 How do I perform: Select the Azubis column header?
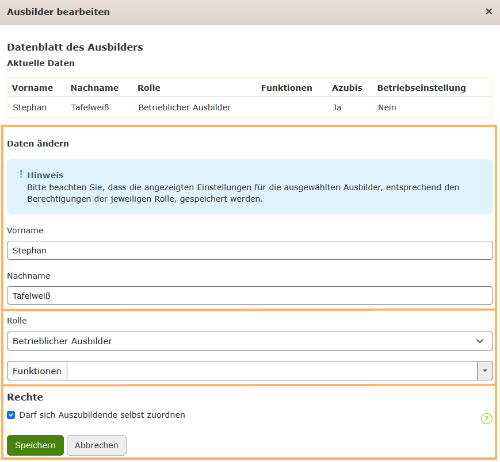[347, 88]
